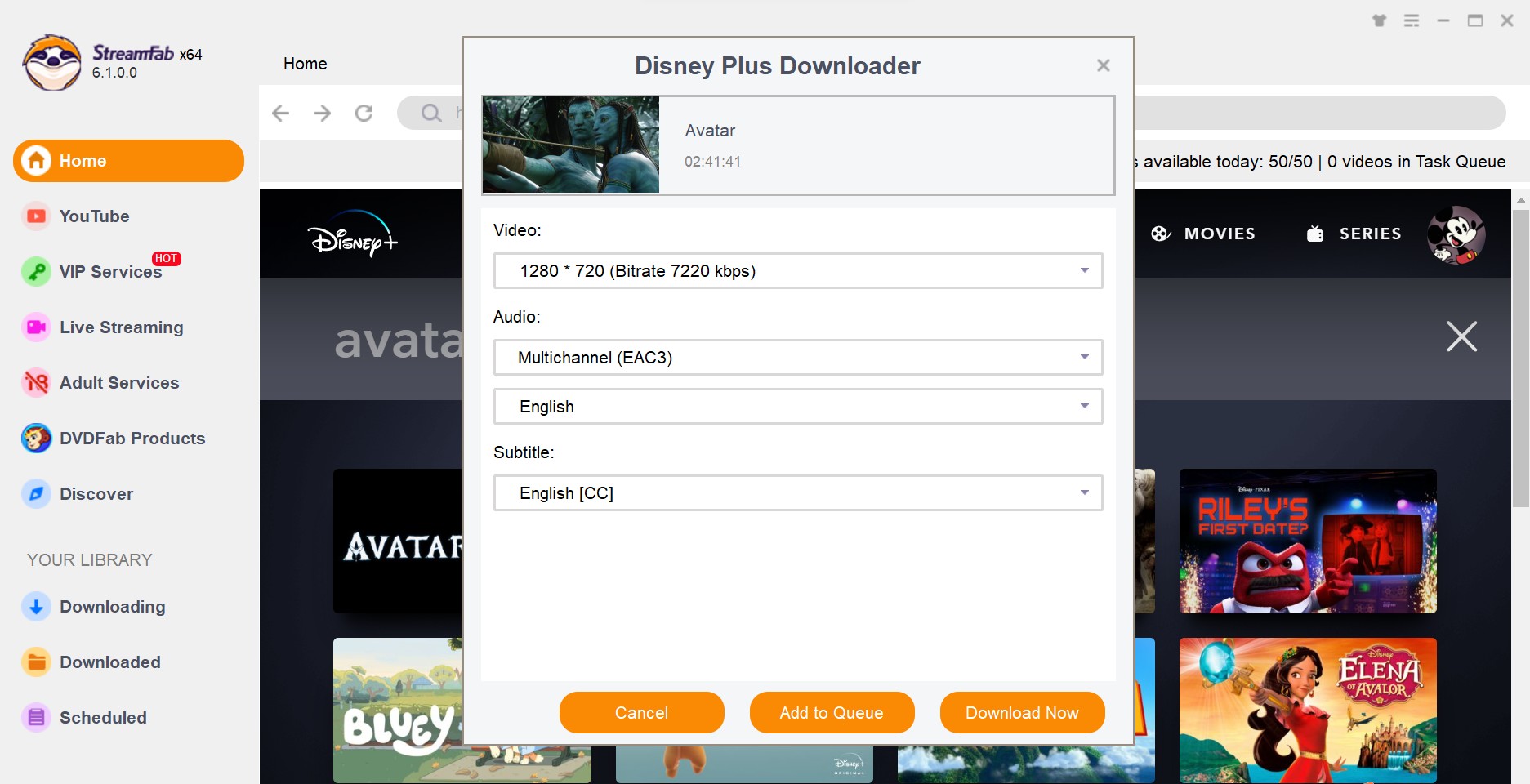Screen dimensions: 1530x784
Task: Click the page vertical scrollbar
Action: [1521, 359]
